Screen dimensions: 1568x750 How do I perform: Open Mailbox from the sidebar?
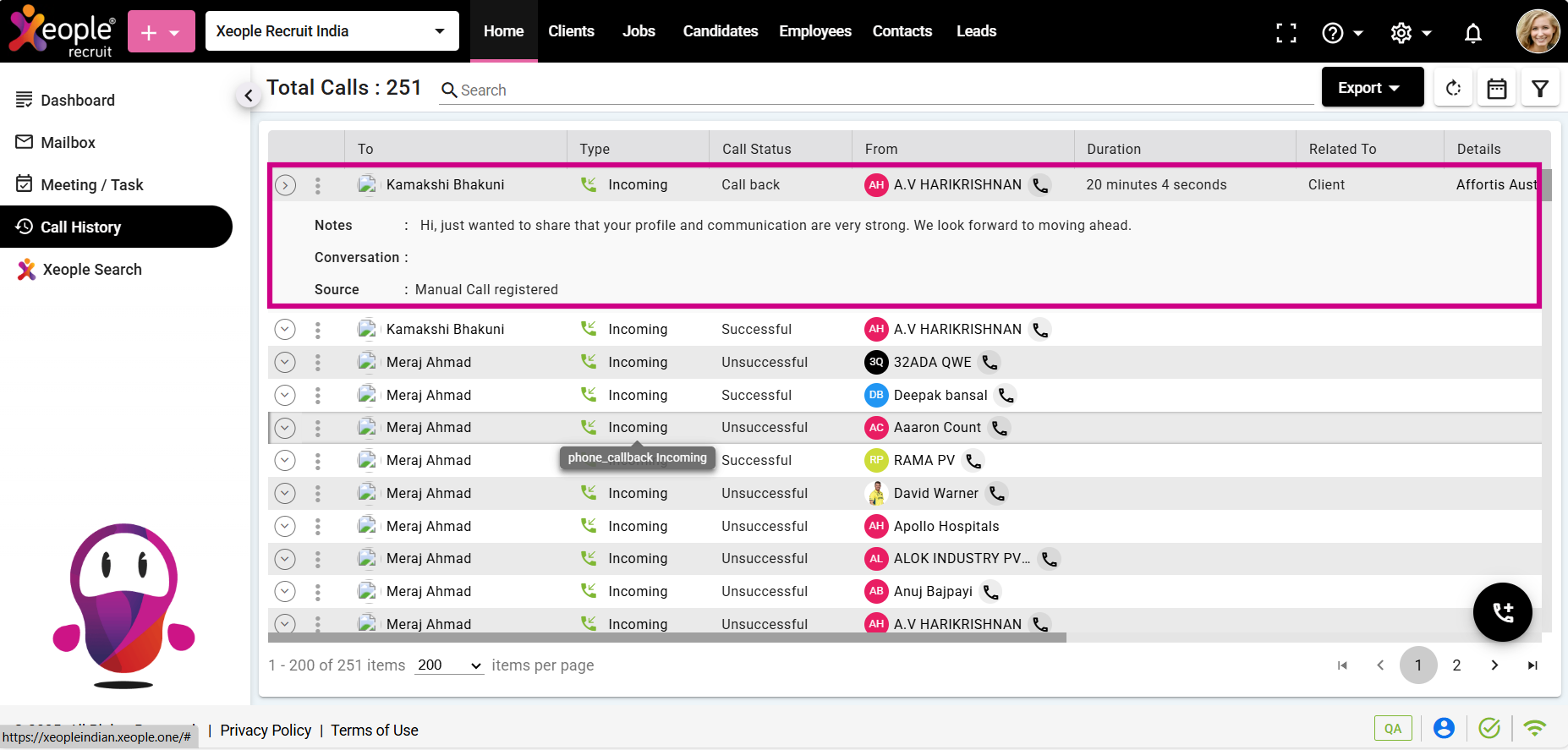pyautogui.click(x=68, y=143)
